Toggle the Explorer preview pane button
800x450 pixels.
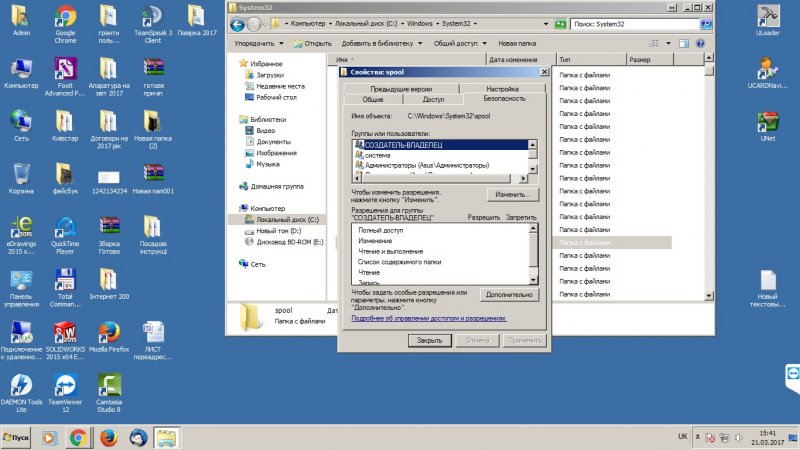[685, 44]
